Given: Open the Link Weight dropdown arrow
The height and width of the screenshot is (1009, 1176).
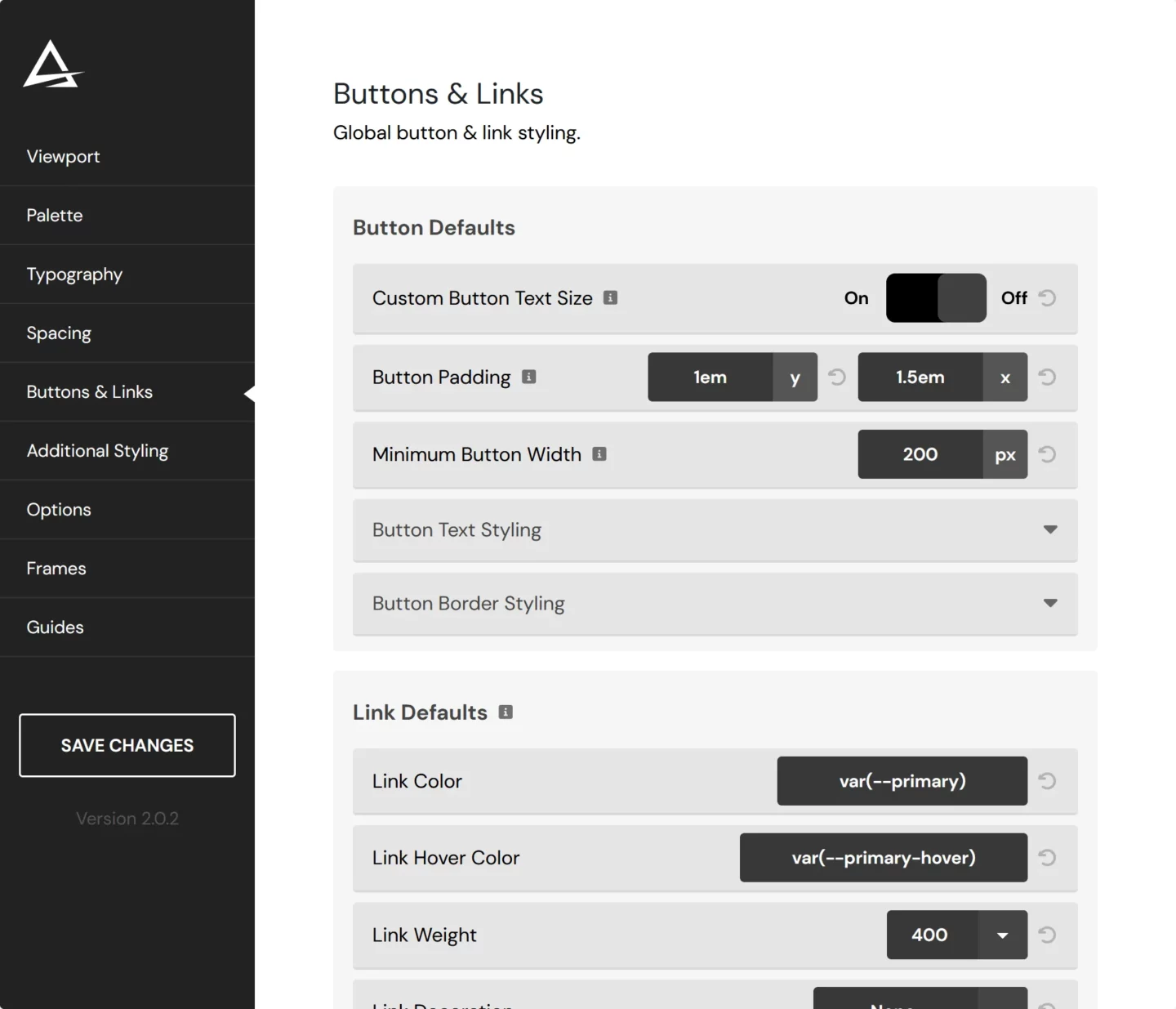Looking at the screenshot, I should click(1002, 935).
